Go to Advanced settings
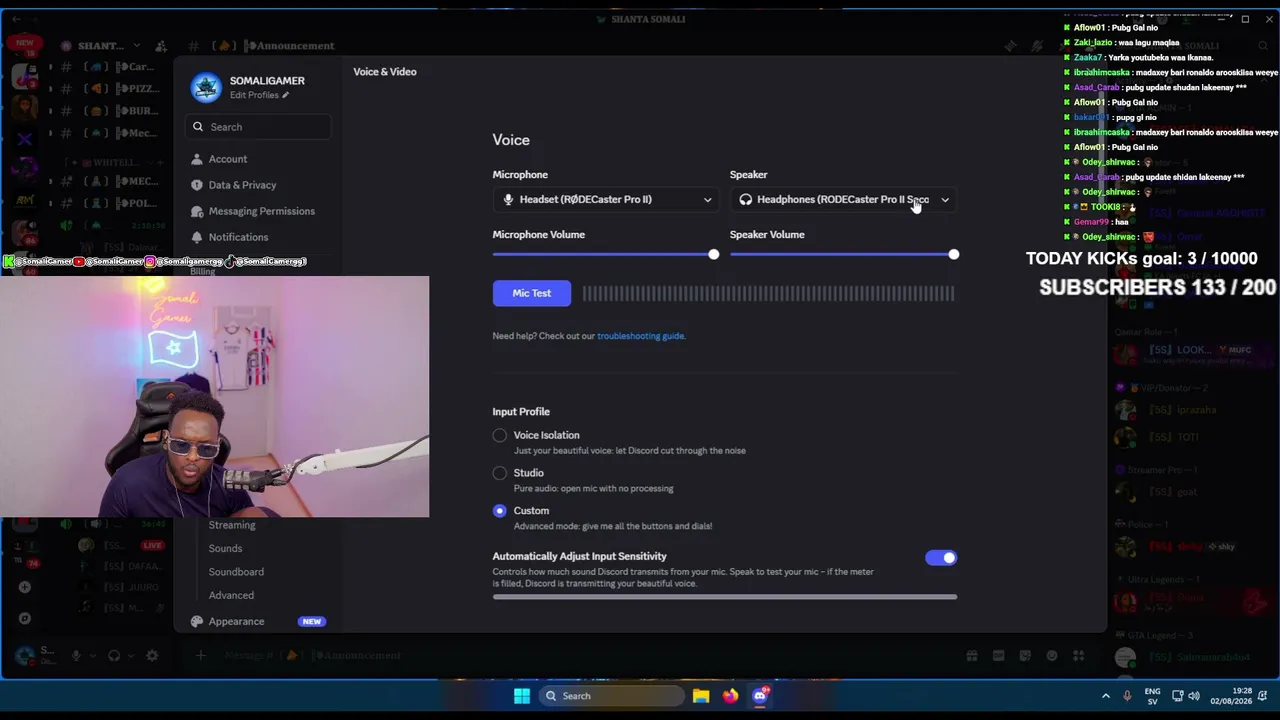 (x=231, y=595)
